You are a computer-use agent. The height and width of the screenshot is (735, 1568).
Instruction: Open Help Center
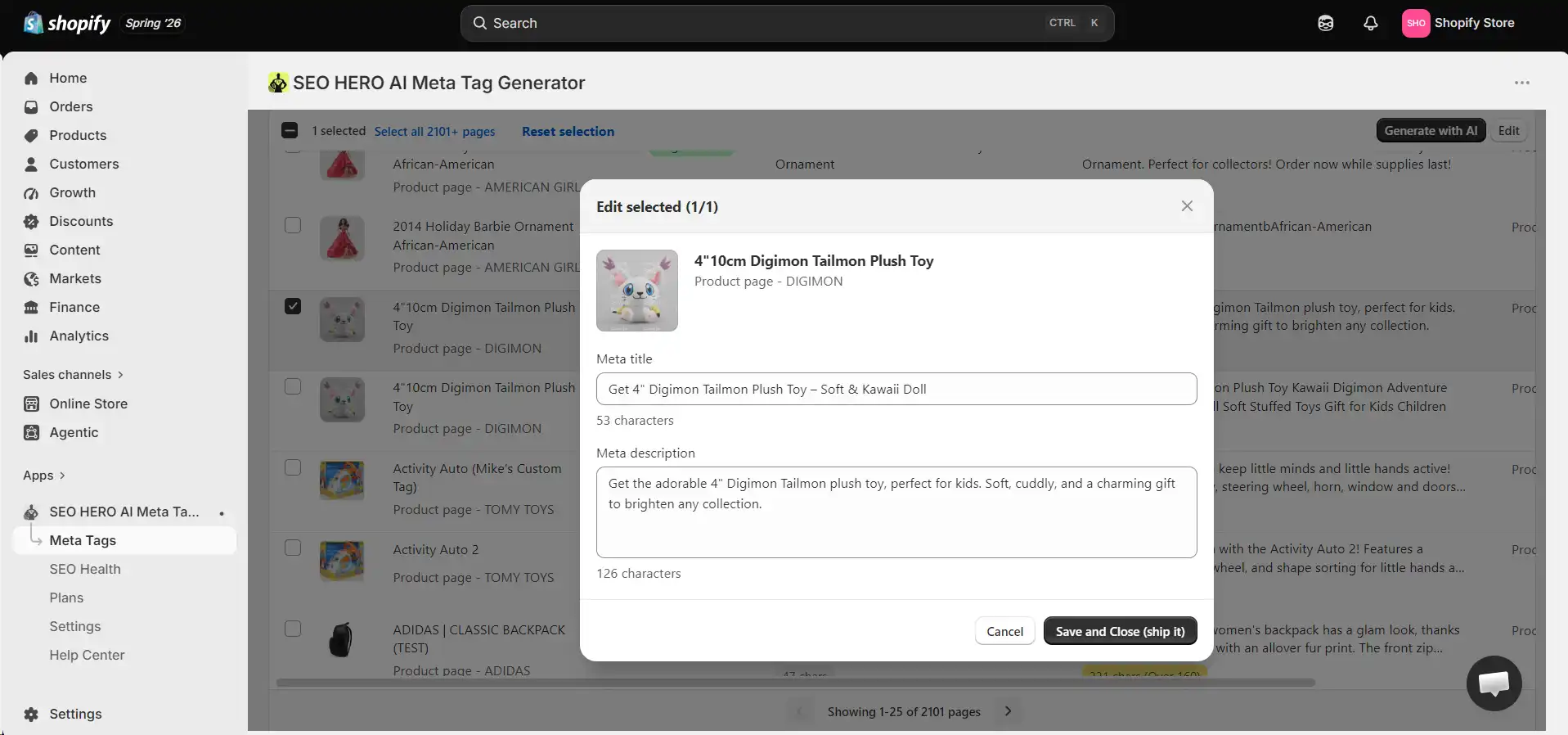point(87,655)
